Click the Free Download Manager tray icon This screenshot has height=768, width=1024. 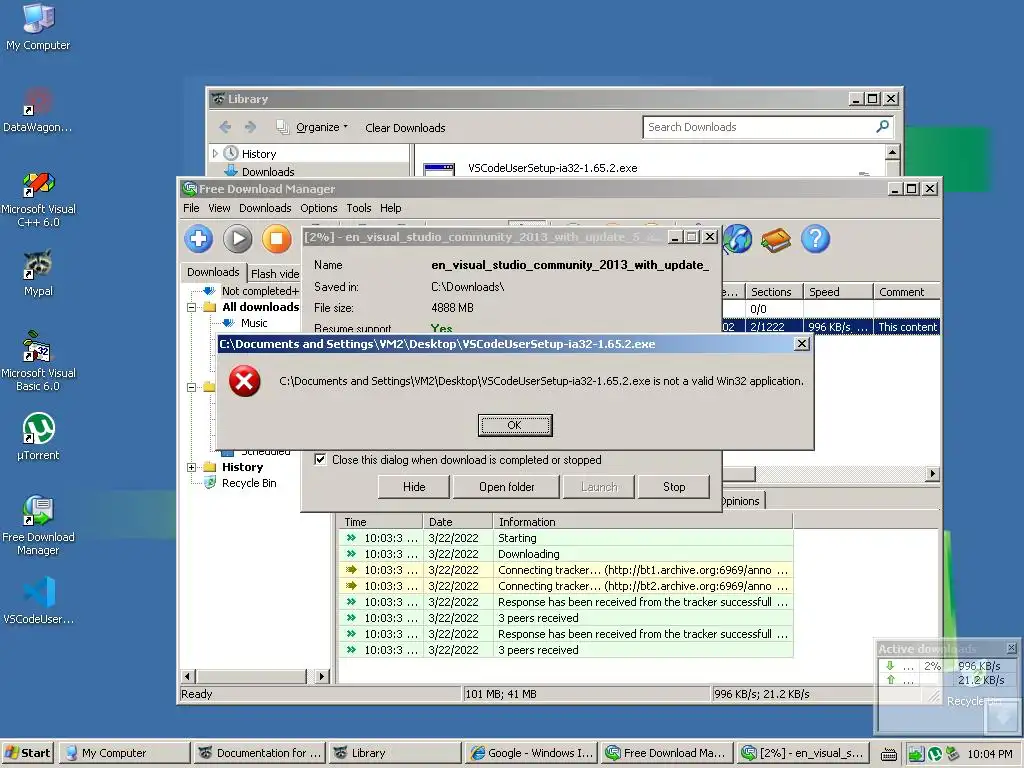coord(915,754)
